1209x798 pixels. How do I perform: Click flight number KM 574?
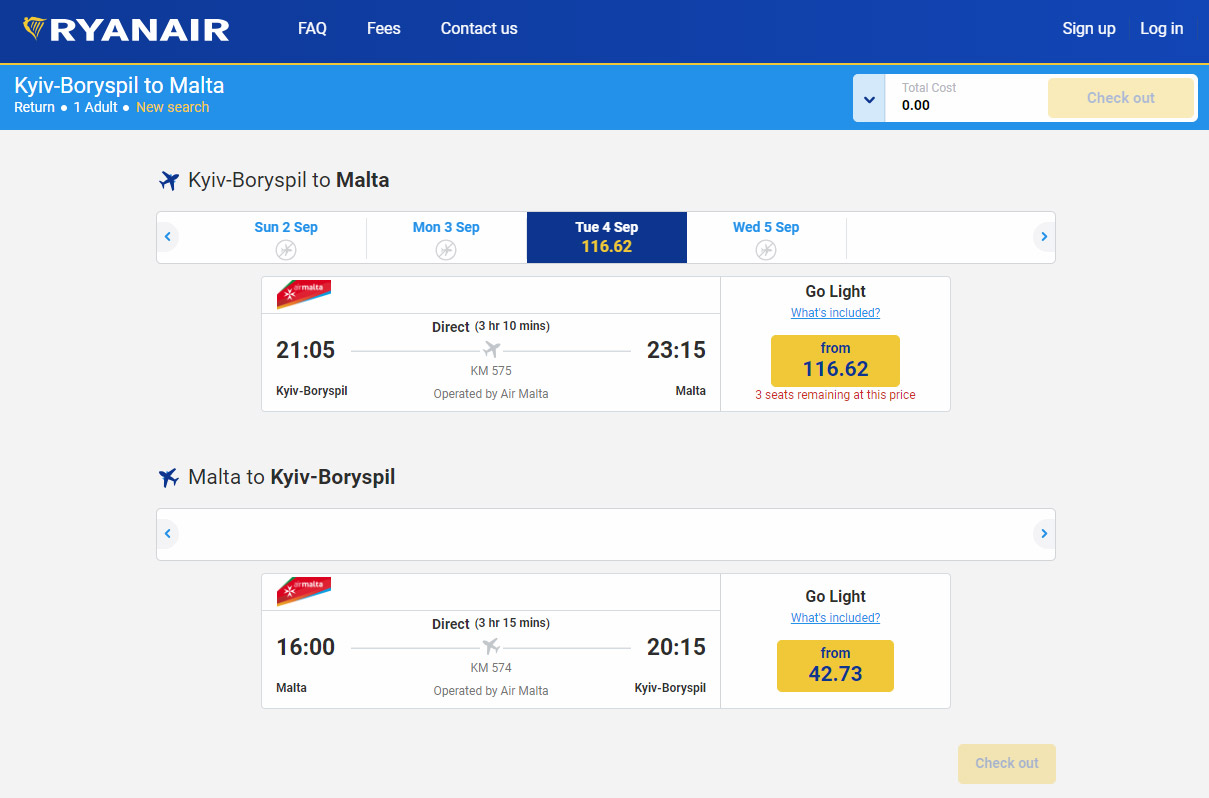point(491,668)
